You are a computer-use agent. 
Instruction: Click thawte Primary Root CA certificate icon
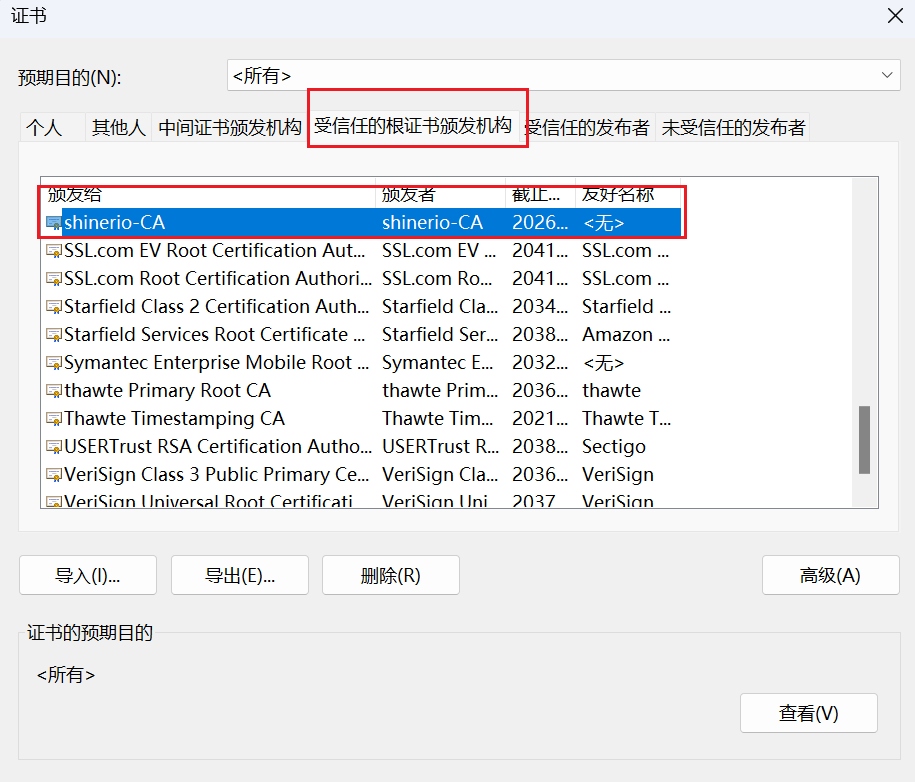pyautogui.click(x=54, y=391)
